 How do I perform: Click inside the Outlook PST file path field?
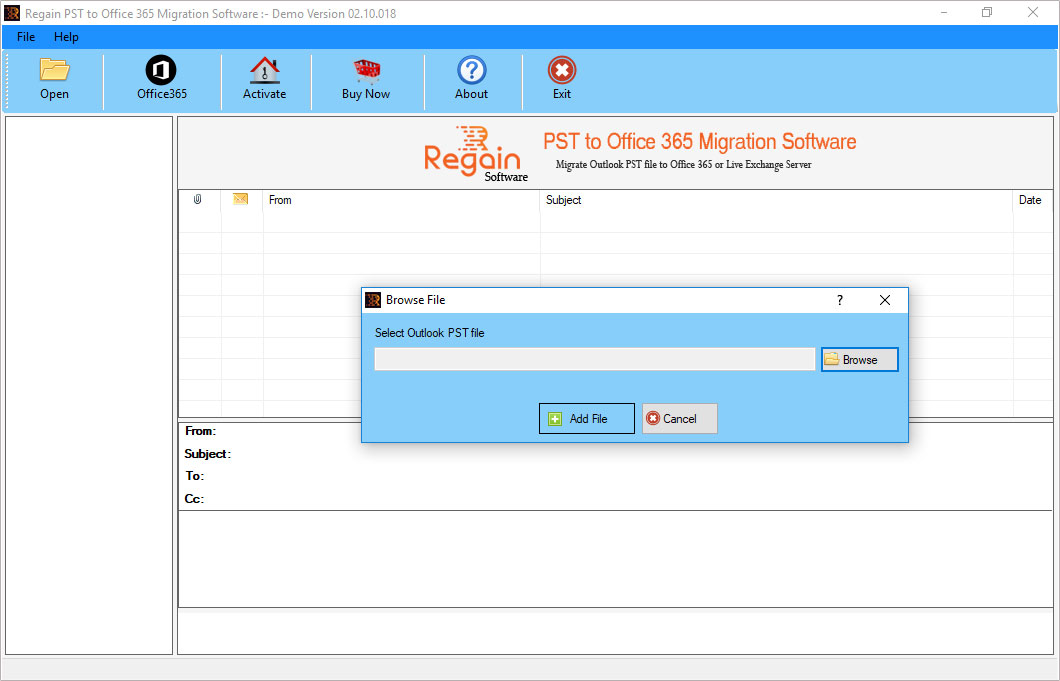tap(594, 358)
